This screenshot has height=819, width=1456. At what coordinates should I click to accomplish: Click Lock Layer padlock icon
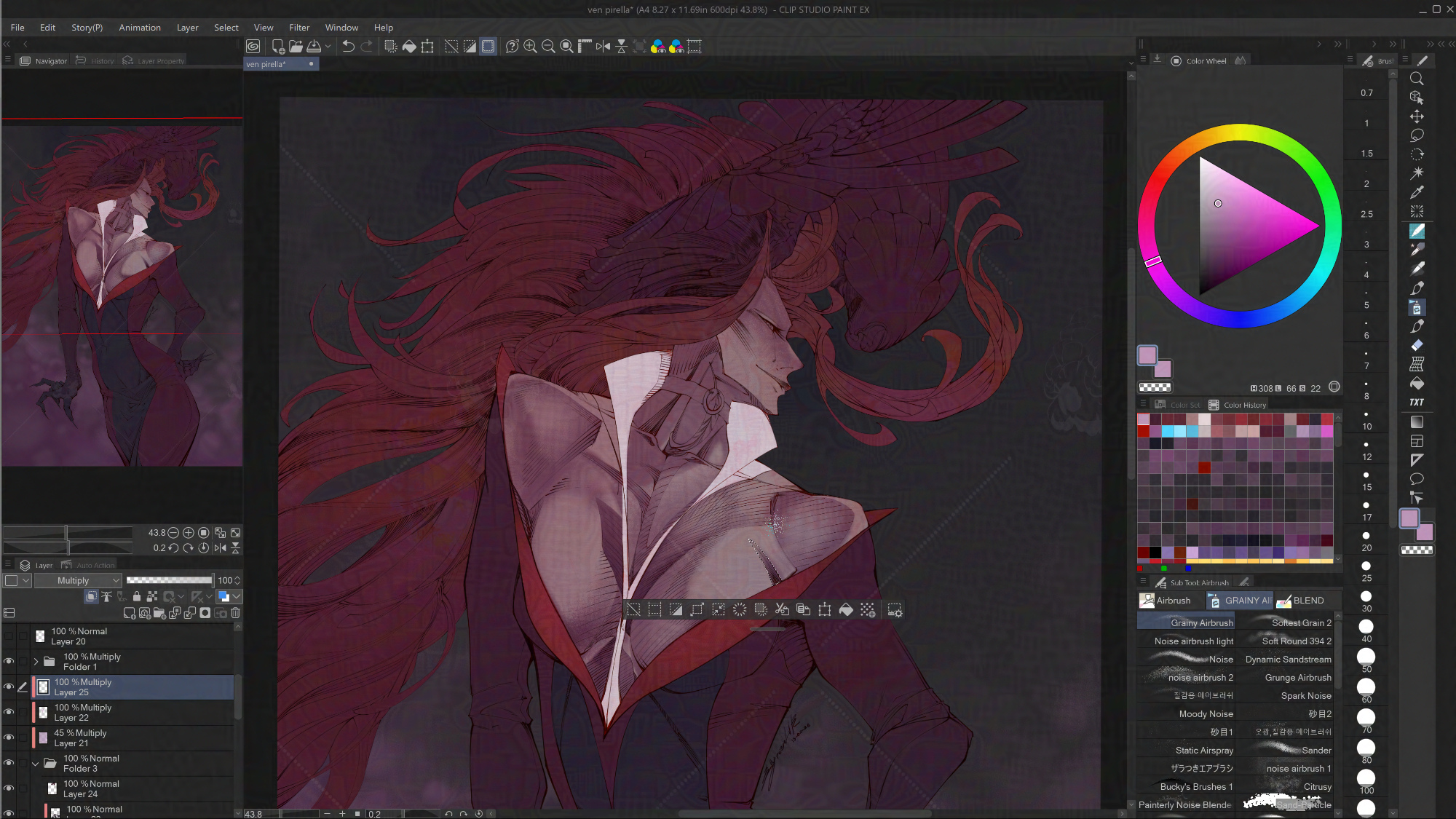137,597
